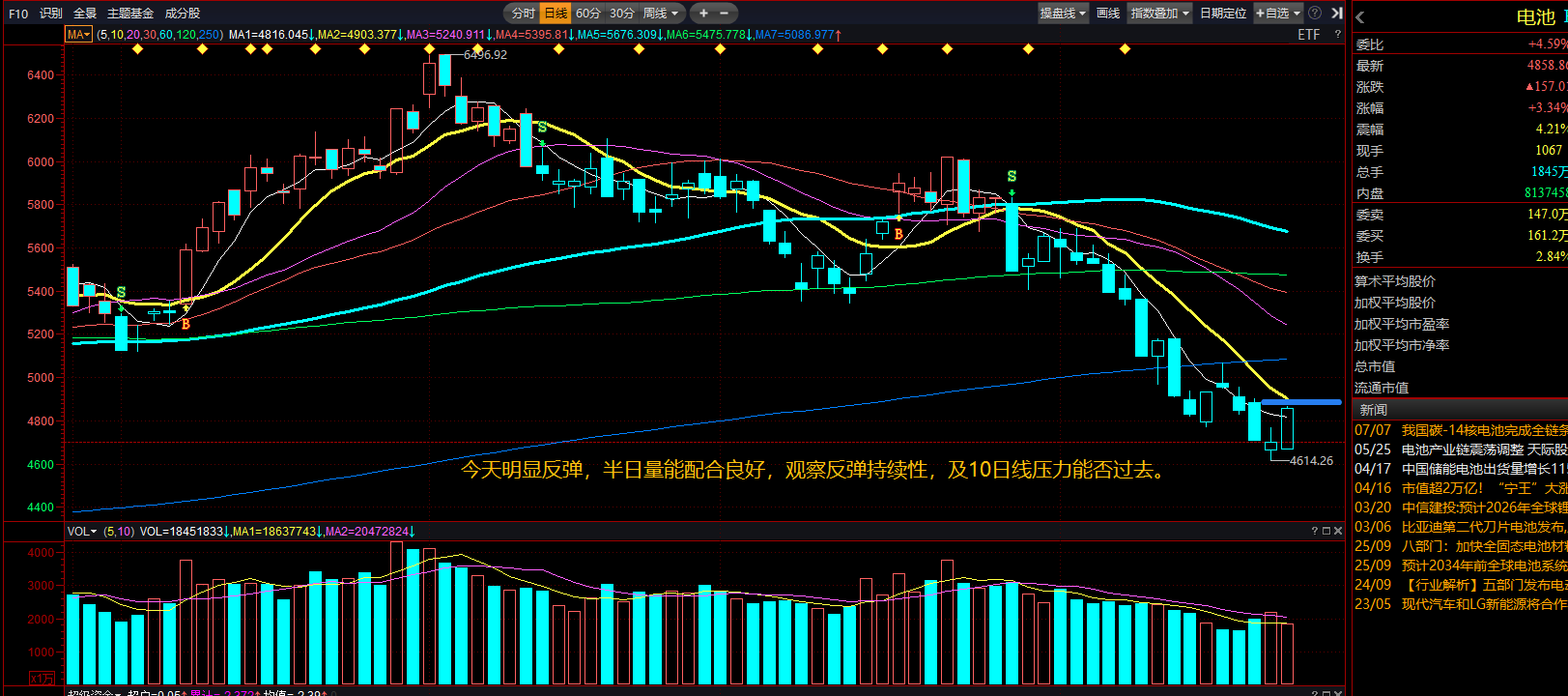Click the x1万 unit label
Image resolution: width=1568 pixels, height=696 pixels.
coord(42,679)
